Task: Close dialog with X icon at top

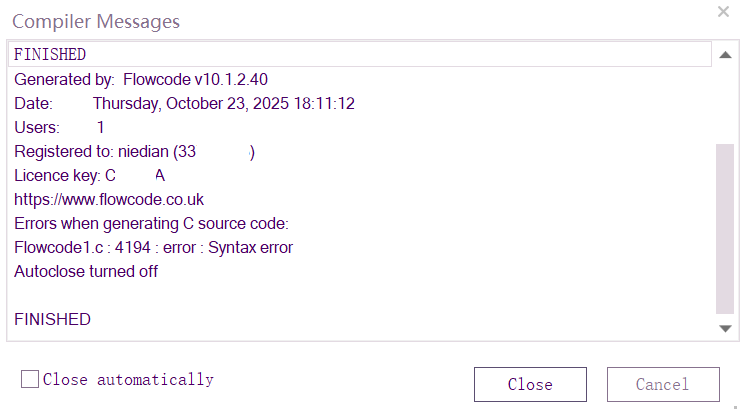Action: (723, 12)
